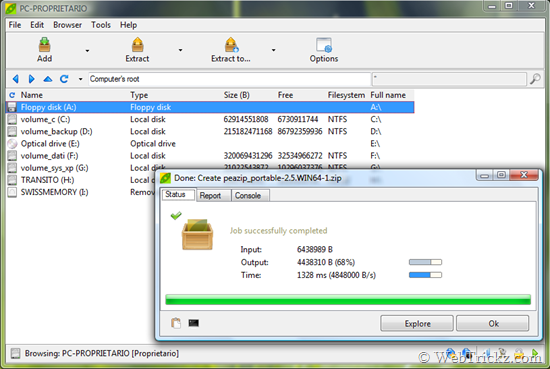Switch to the Report tab
Viewport: 550px width, 369px height.
pyautogui.click(x=210, y=196)
